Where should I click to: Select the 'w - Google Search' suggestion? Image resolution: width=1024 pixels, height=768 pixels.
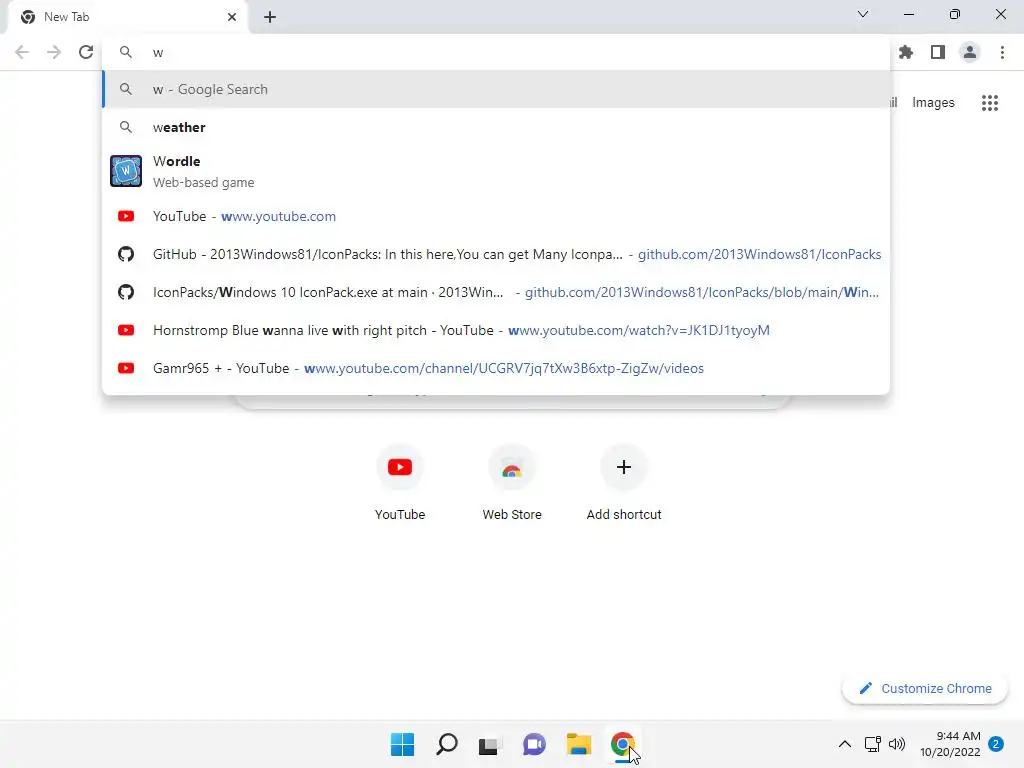coord(496,89)
